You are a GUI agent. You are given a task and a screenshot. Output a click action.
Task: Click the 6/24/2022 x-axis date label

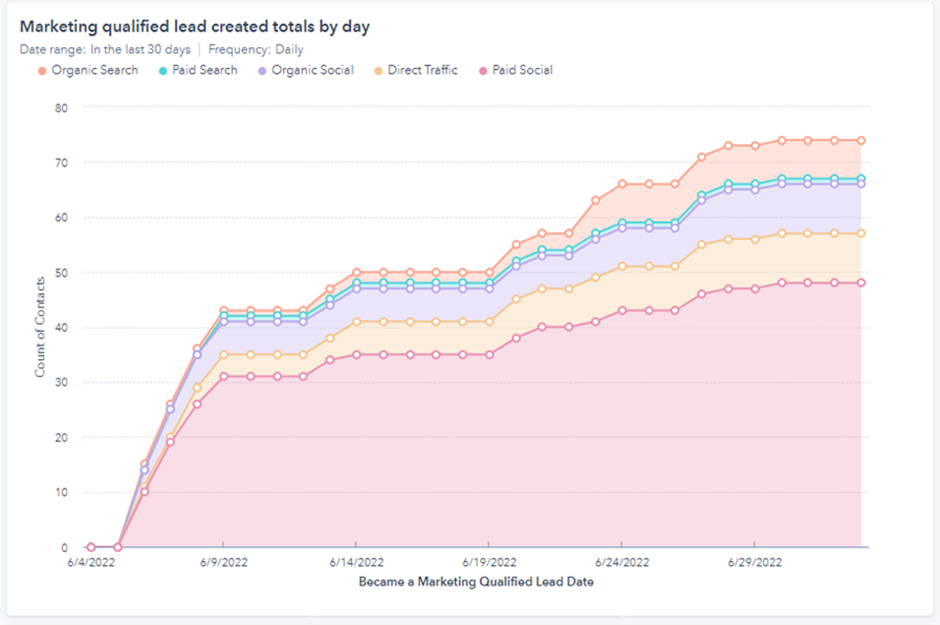point(622,563)
